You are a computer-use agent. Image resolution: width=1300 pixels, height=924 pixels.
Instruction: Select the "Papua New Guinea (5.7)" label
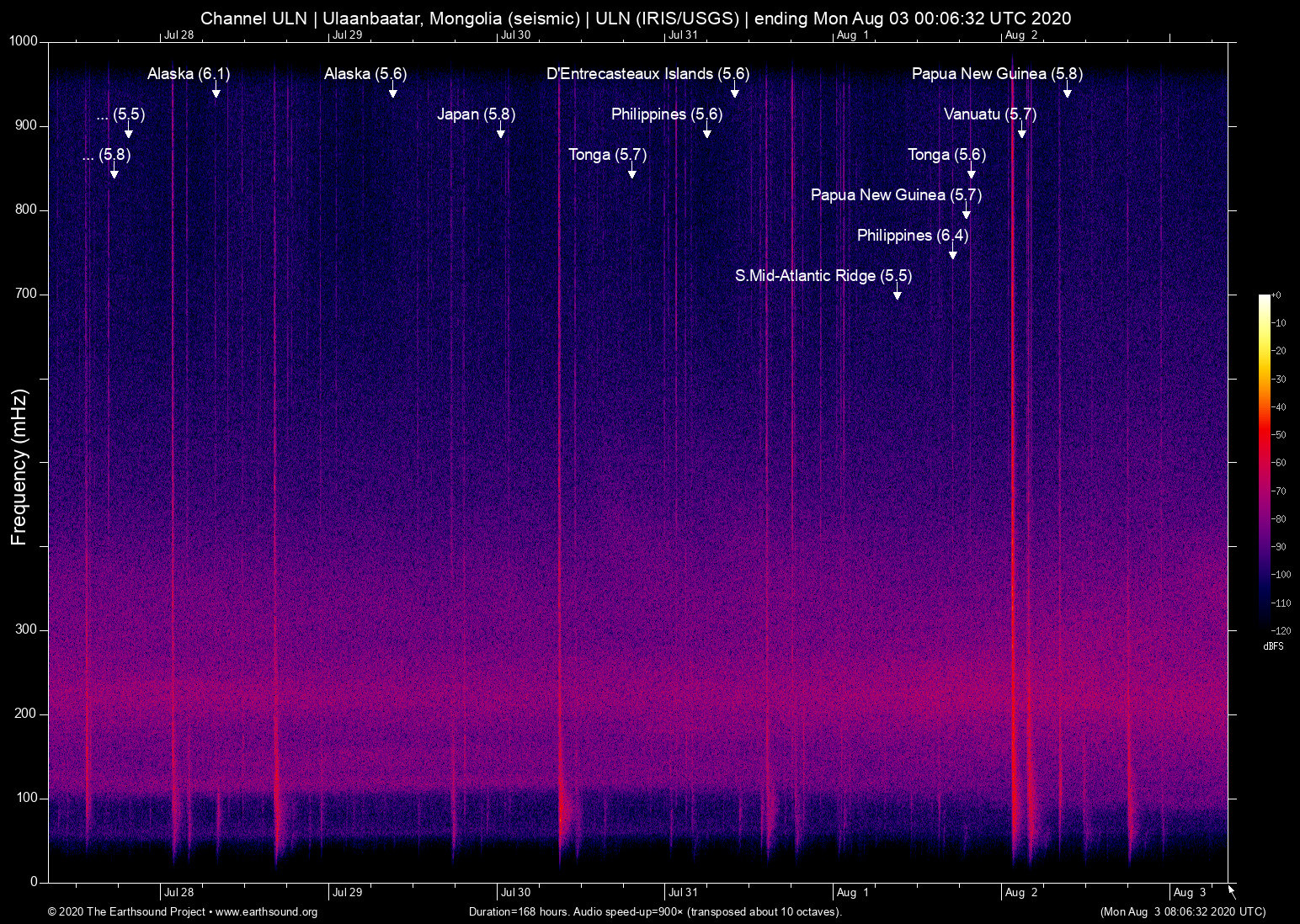tap(896, 195)
